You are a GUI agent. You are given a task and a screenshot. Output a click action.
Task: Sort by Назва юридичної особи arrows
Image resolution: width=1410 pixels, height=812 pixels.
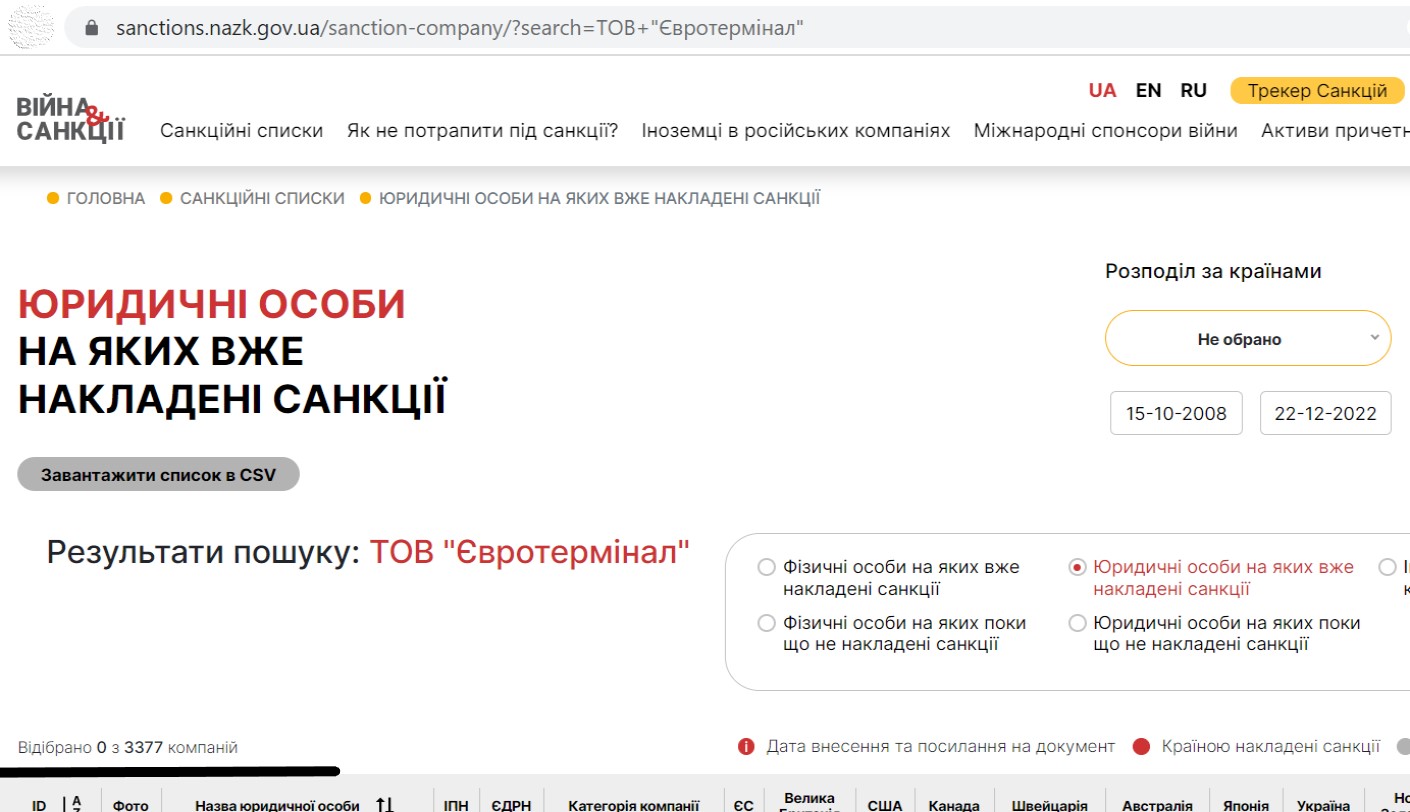[x=384, y=804]
